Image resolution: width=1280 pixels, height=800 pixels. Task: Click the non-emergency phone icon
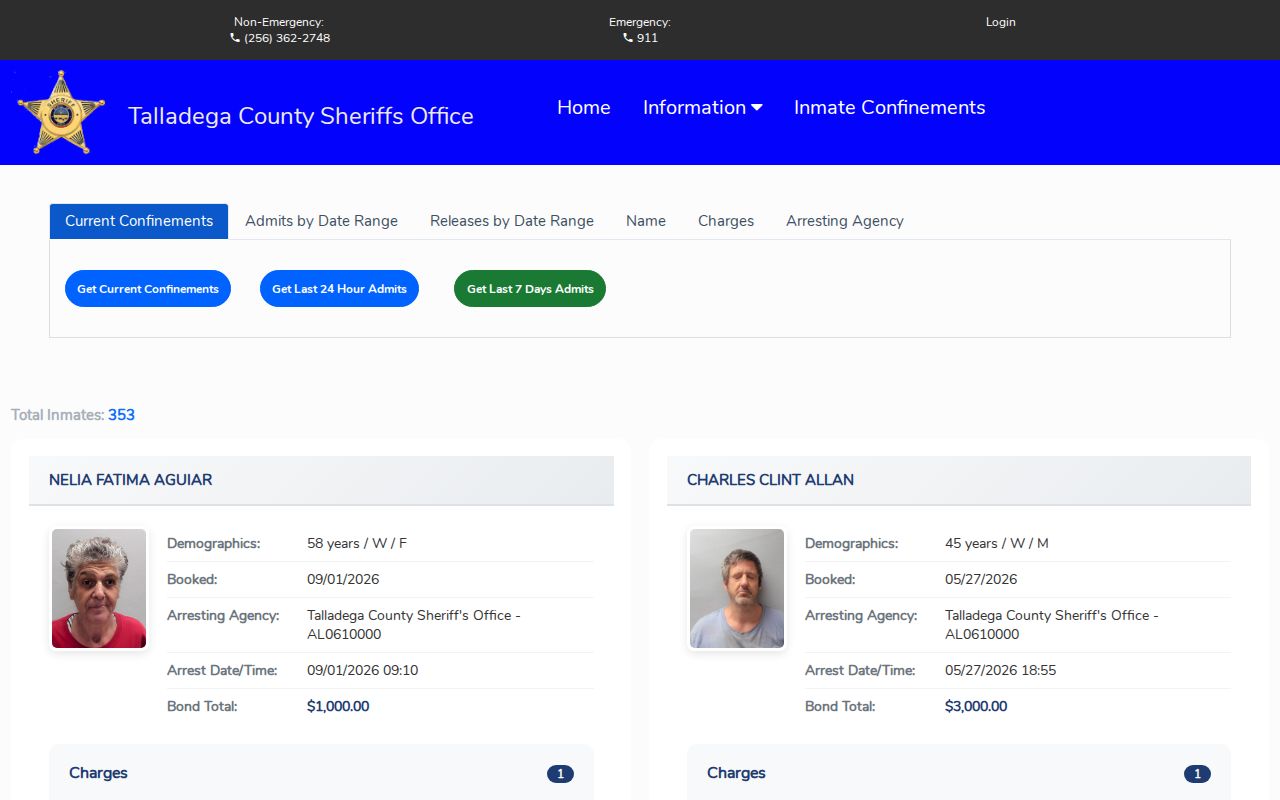[235, 38]
